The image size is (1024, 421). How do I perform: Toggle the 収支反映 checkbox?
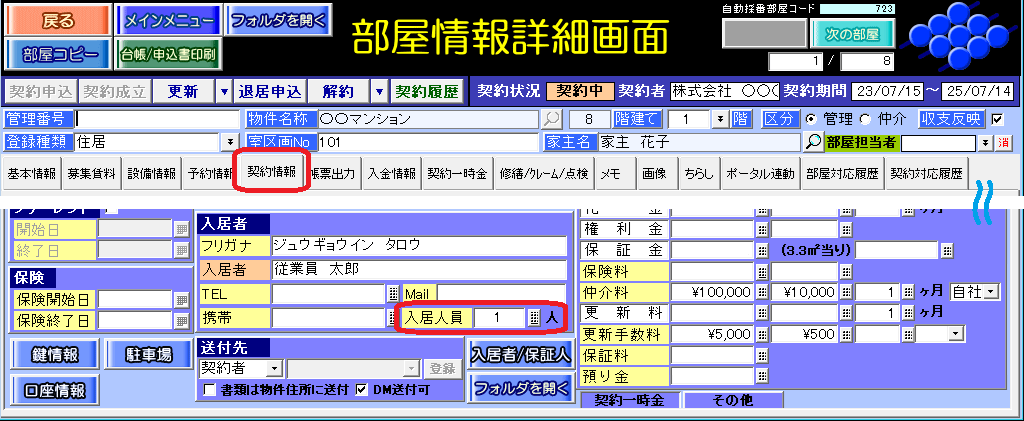996,119
